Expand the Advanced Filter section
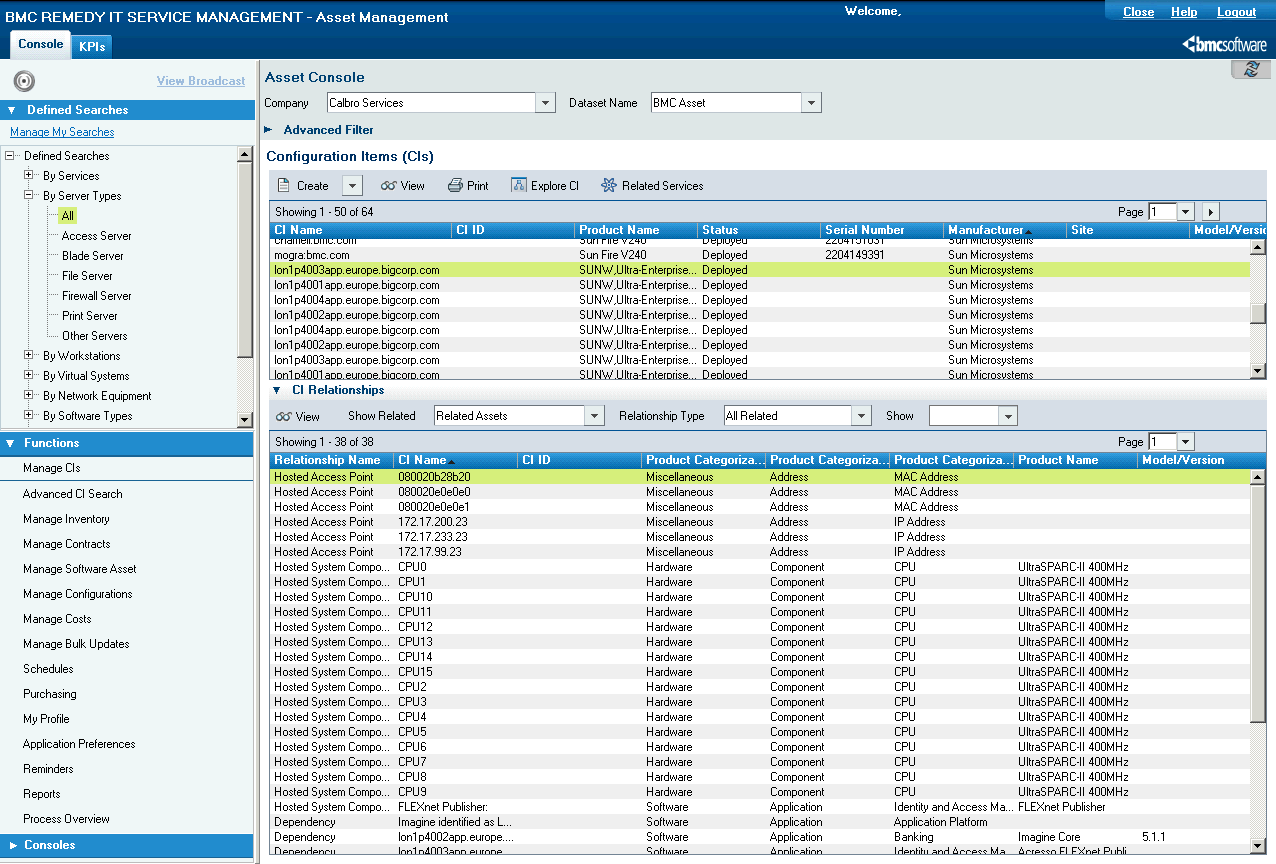The image size is (1276, 864). click(268, 130)
